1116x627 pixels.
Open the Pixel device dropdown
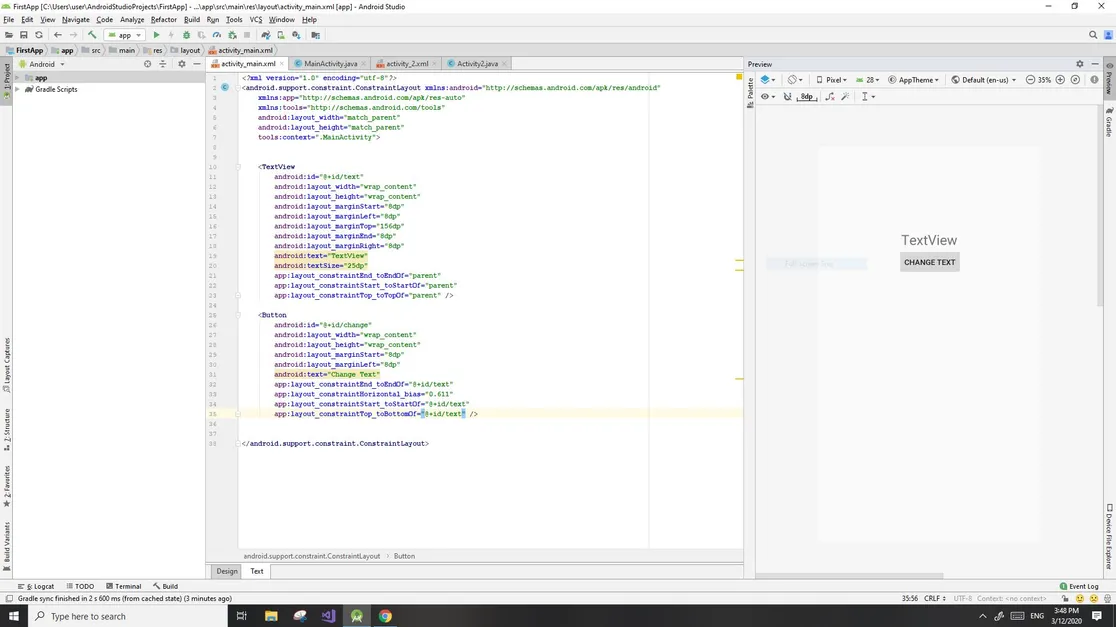click(831, 80)
